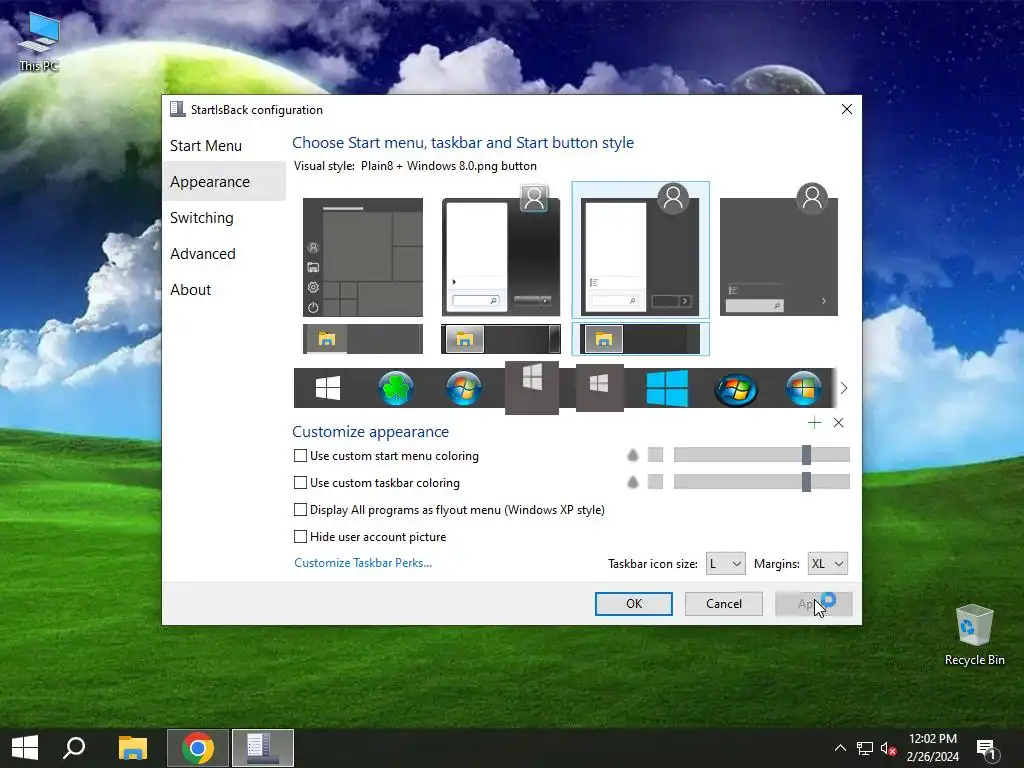1024x768 pixels.
Task: Remove start button image with X icon
Action: point(839,423)
